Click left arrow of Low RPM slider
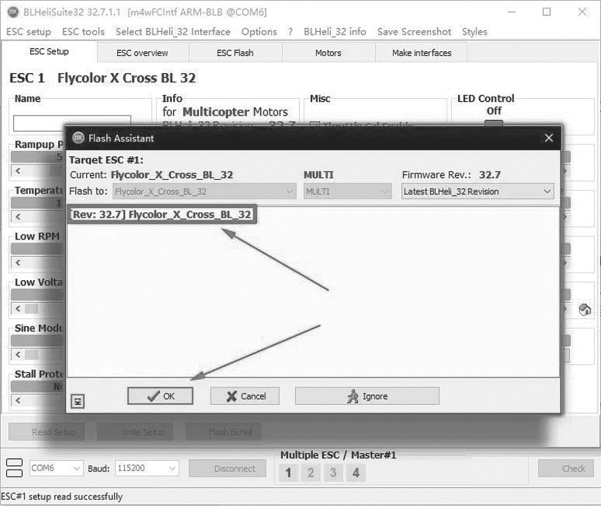Image resolution: width=601 pixels, height=506 pixels. pos(18,263)
